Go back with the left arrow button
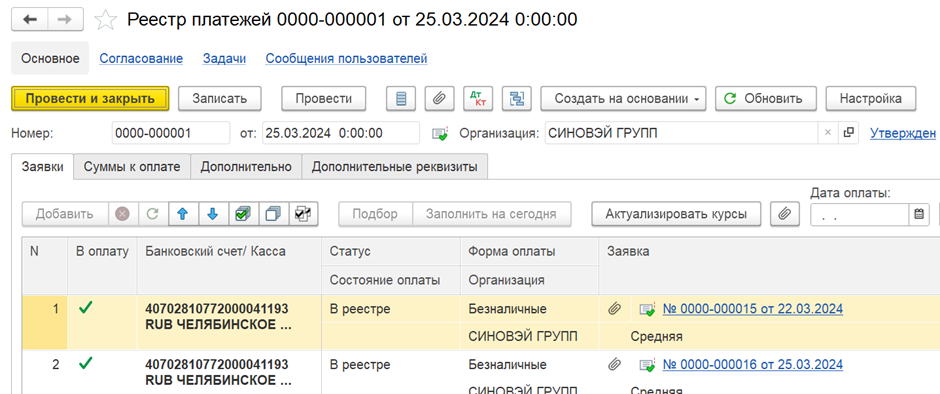The image size is (940, 394). point(29,19)
